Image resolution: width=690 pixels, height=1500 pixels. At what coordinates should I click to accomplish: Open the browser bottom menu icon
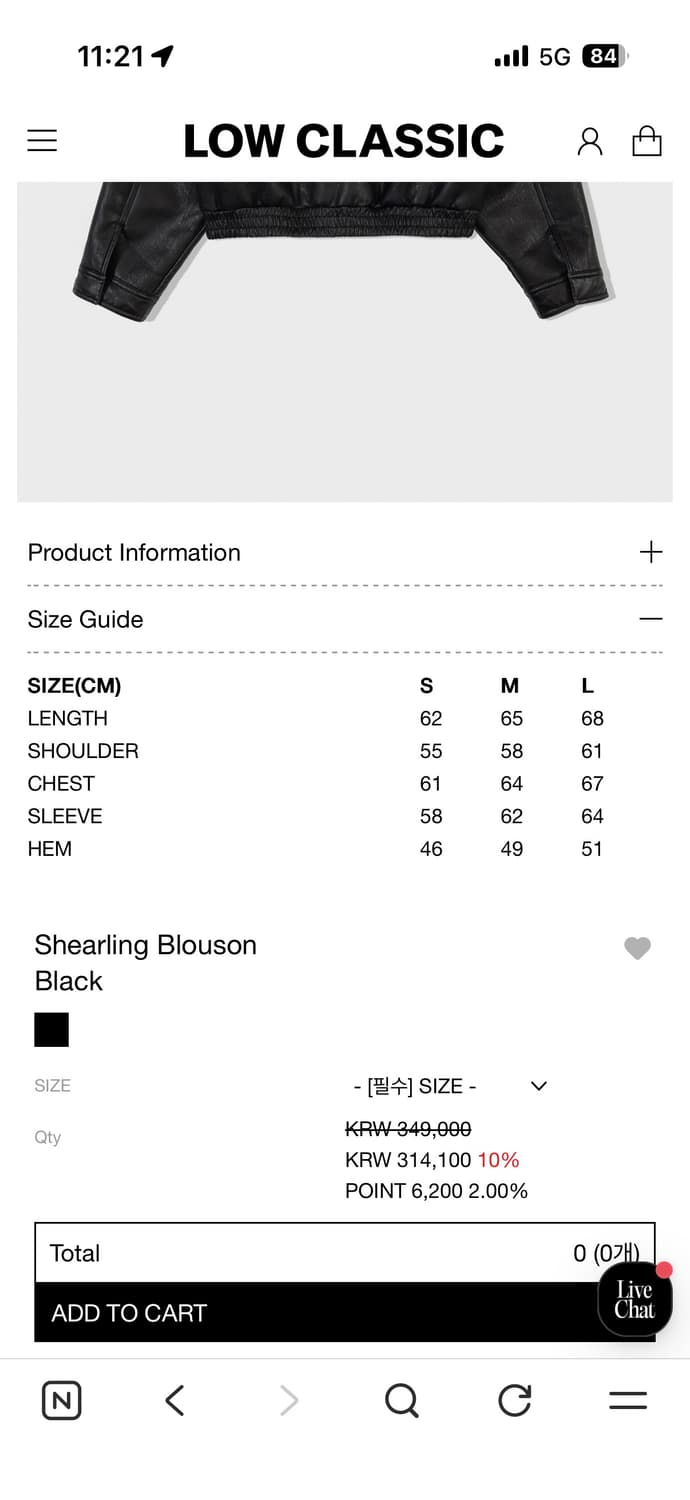point(628,1400)
